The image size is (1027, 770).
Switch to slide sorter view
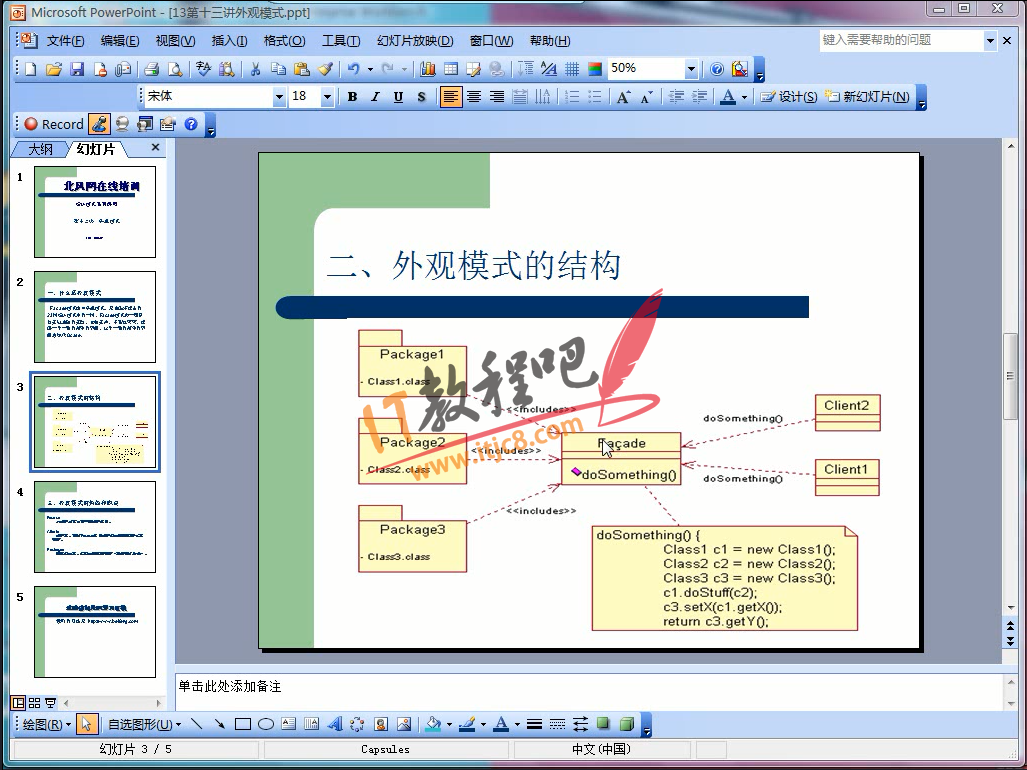tap(35, 703)
